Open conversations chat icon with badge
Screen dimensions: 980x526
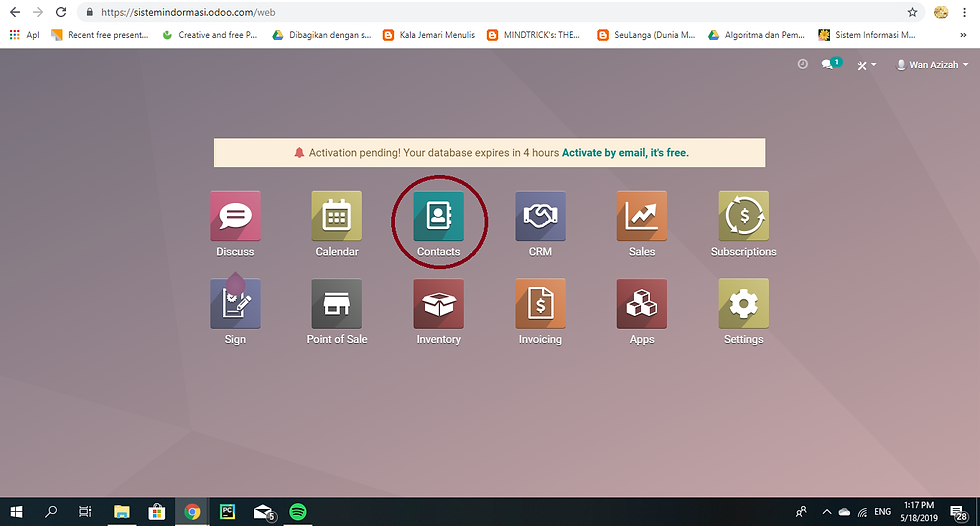tap(831, 64)
